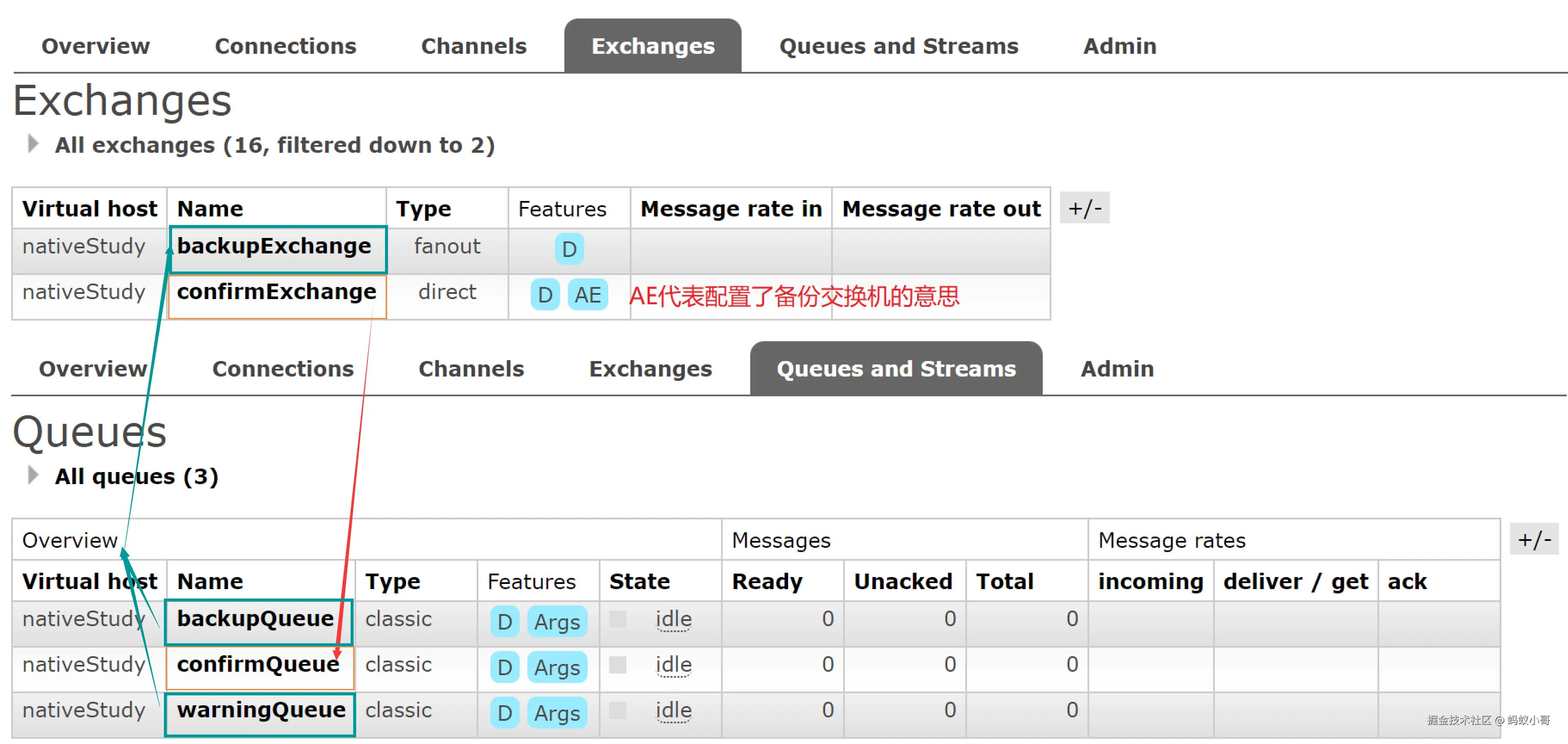Viewport: 1568px width, 744px height.
Task: Click idle state text for warningQueue
Action: [x=673, y=710]
